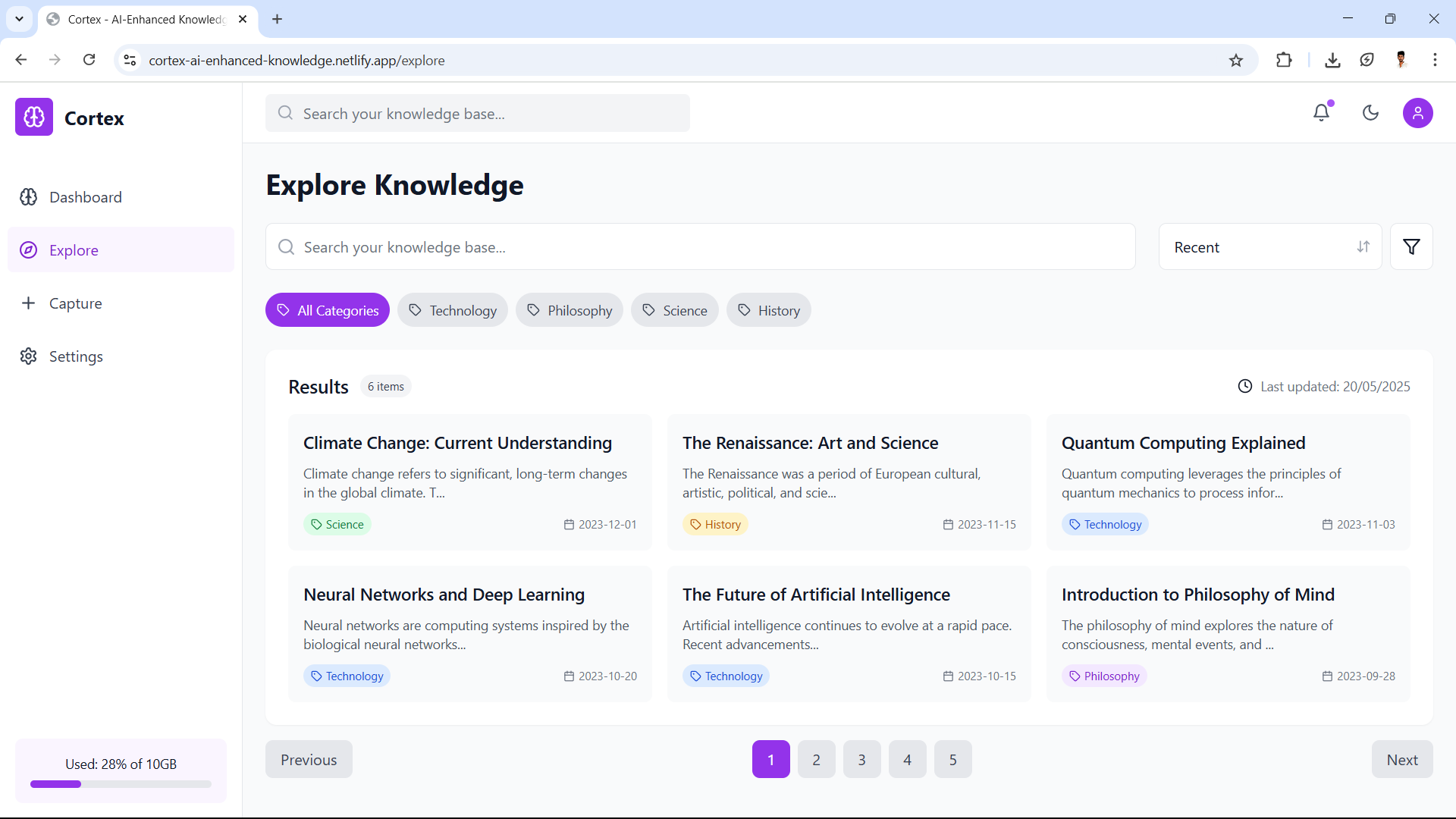The image size is (1456, 819).
Task: Click the filter funnel icon
Action: coord(1411,246)
